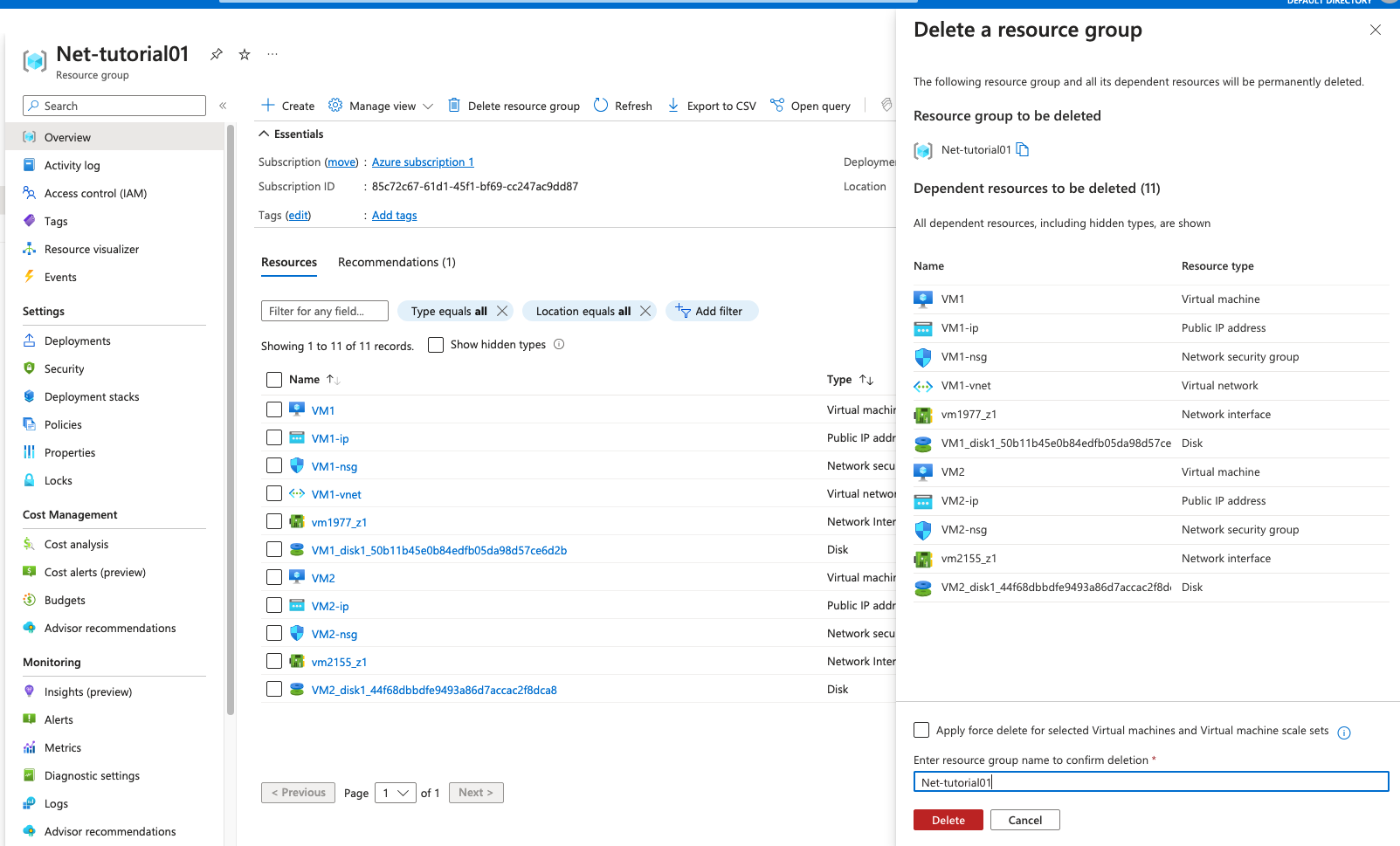Image resolution: width=1400 pixels, height=846 pixels.
Task: Click Add filter
Action: pyautogui.click(x=712, y=311)
